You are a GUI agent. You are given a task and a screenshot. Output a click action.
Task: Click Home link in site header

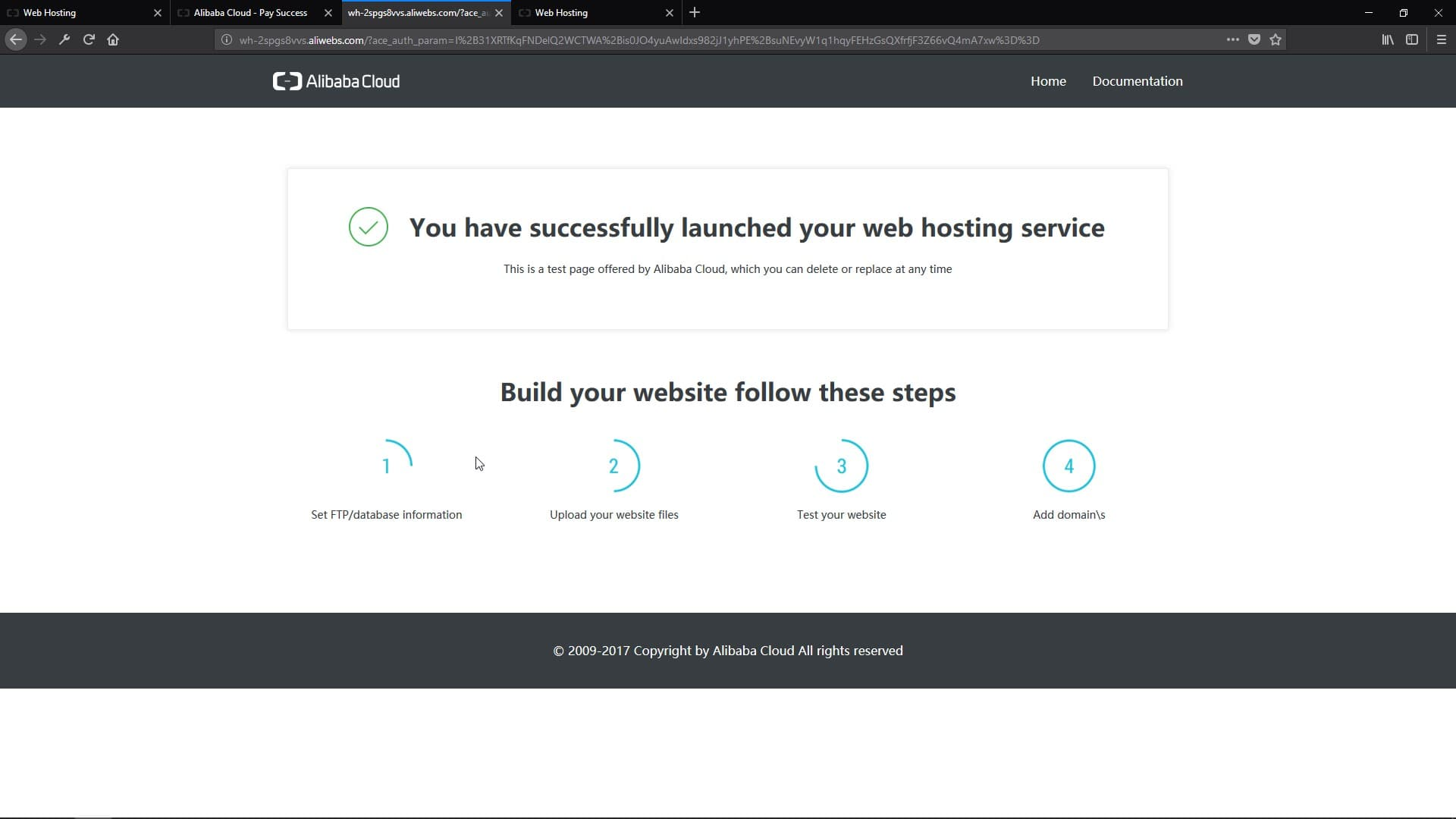pos(1048,81)
